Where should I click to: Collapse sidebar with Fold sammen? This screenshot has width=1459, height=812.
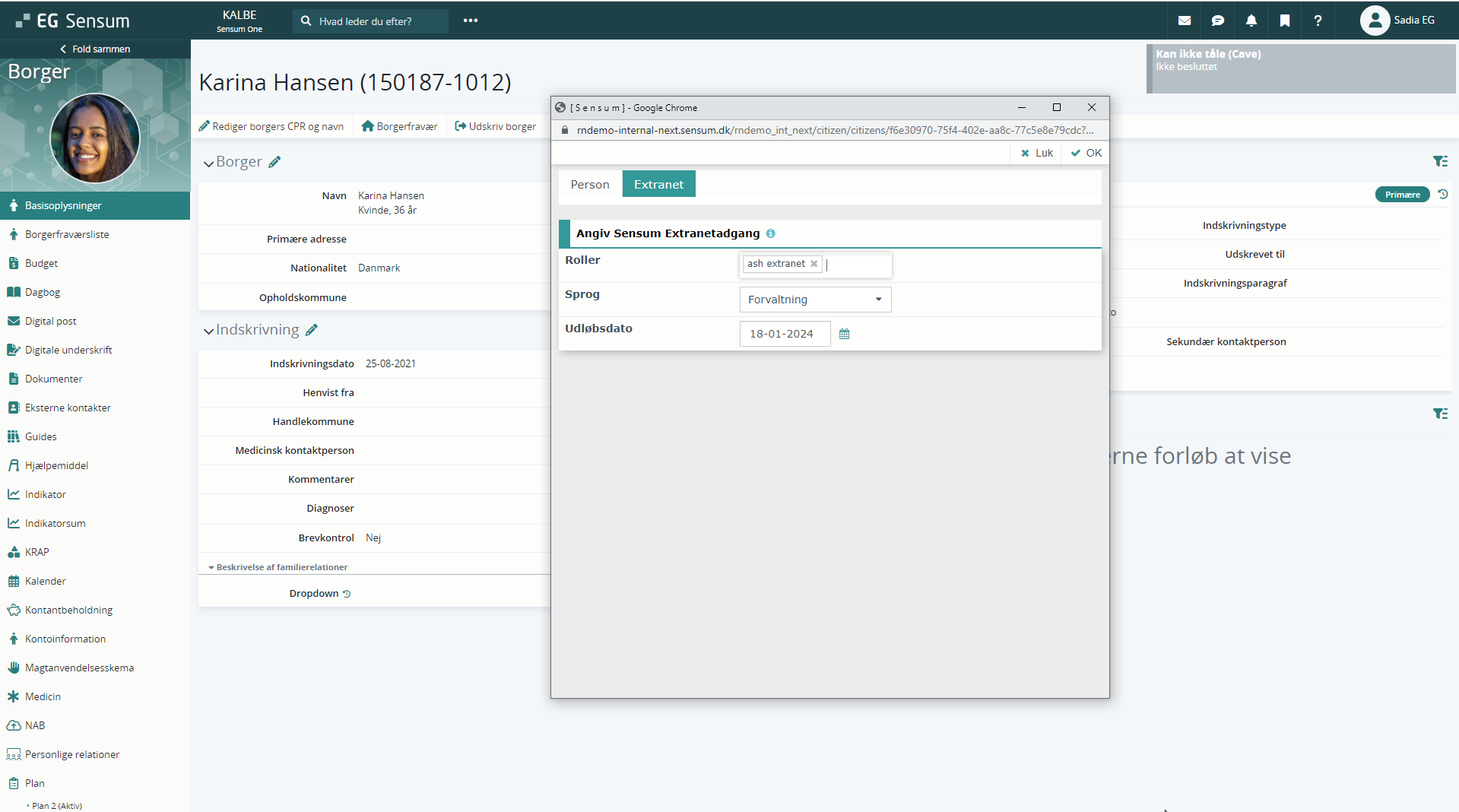(95, 49)
